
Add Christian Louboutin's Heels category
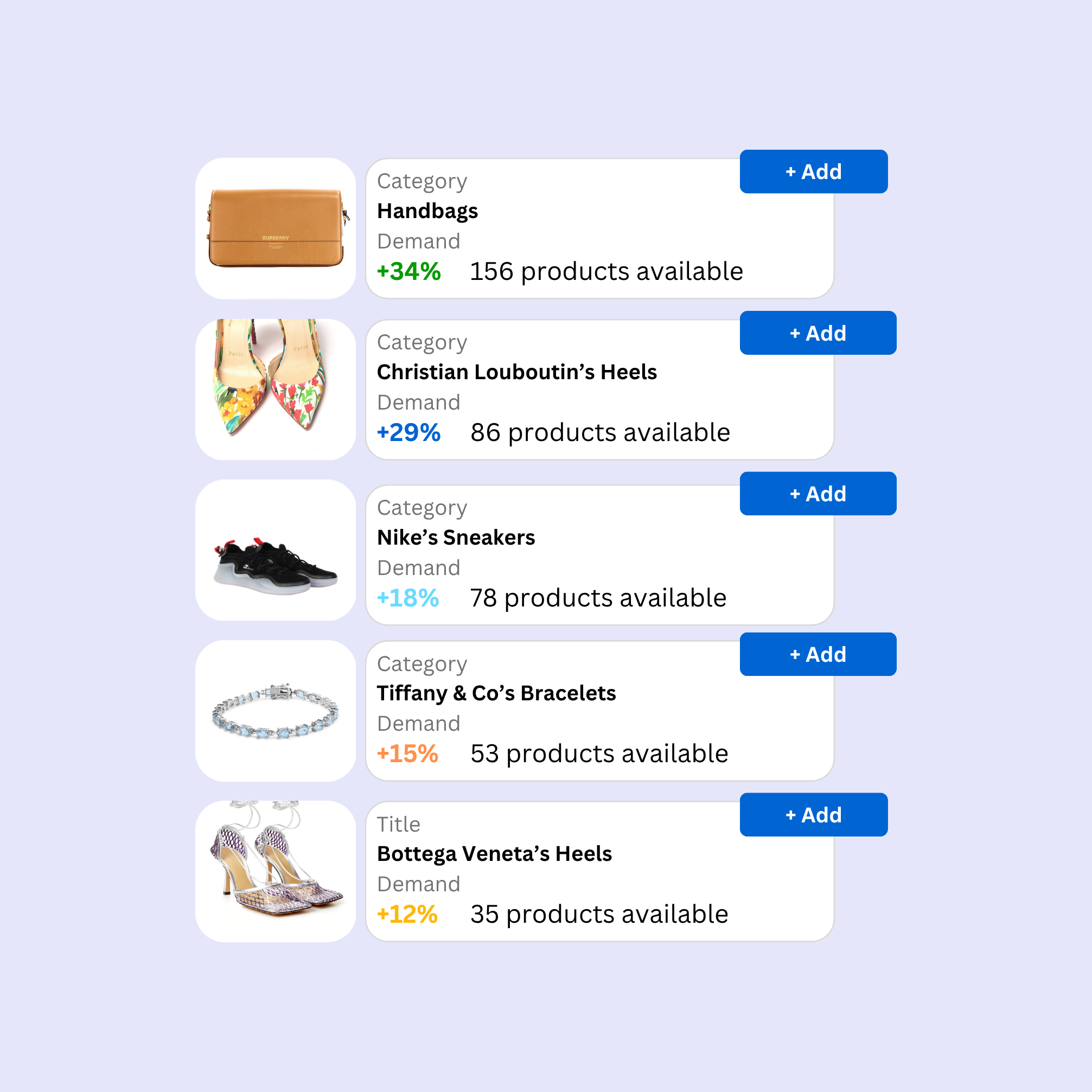818,333
